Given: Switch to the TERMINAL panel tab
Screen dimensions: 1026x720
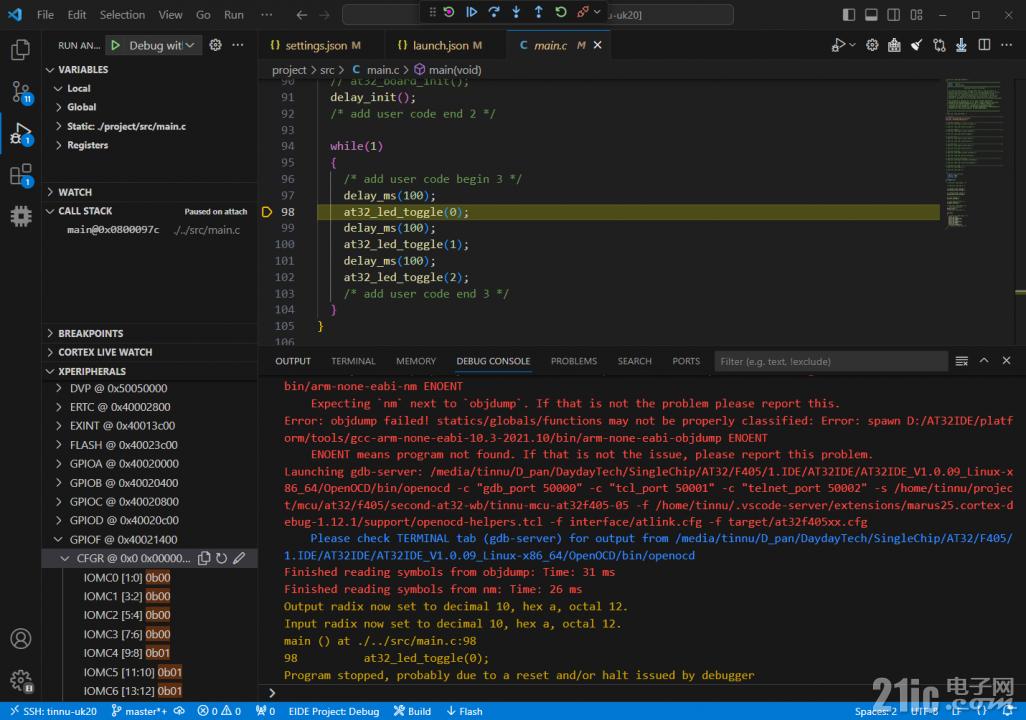Looking at the screenshot, I should 353,361.
